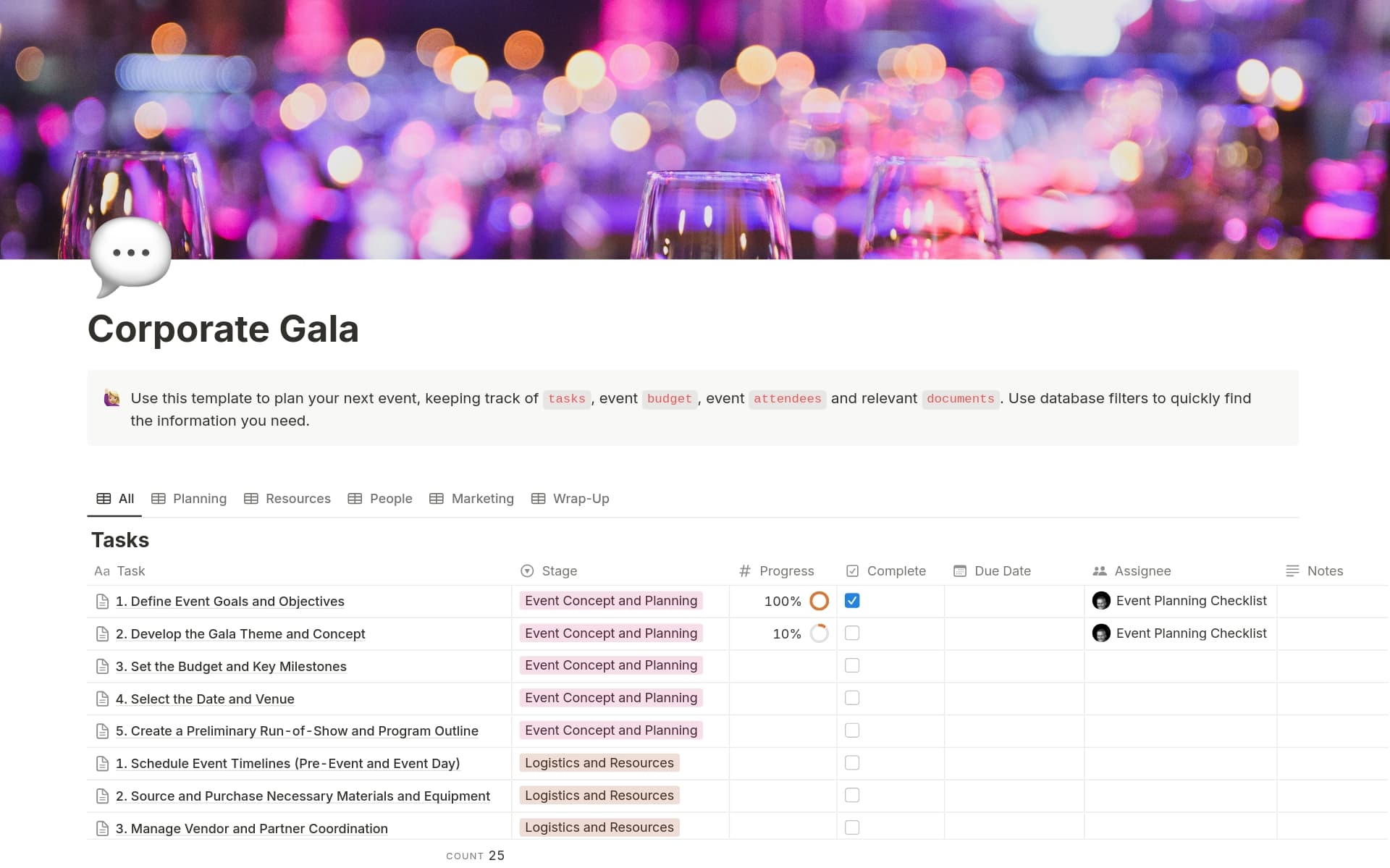Switch to the Marketing view tab

point(482,498)
